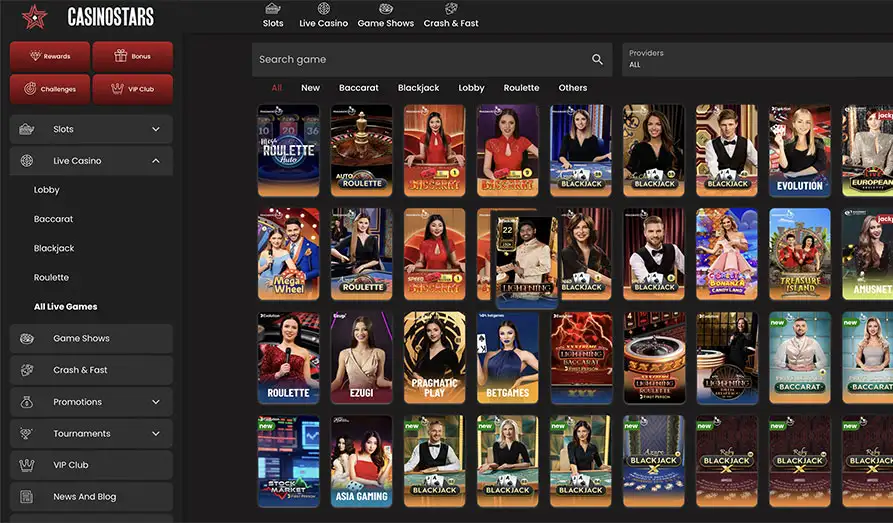Expand the Tournaments chevron
This screenshot has width=893, height=523.
[155, 434]
